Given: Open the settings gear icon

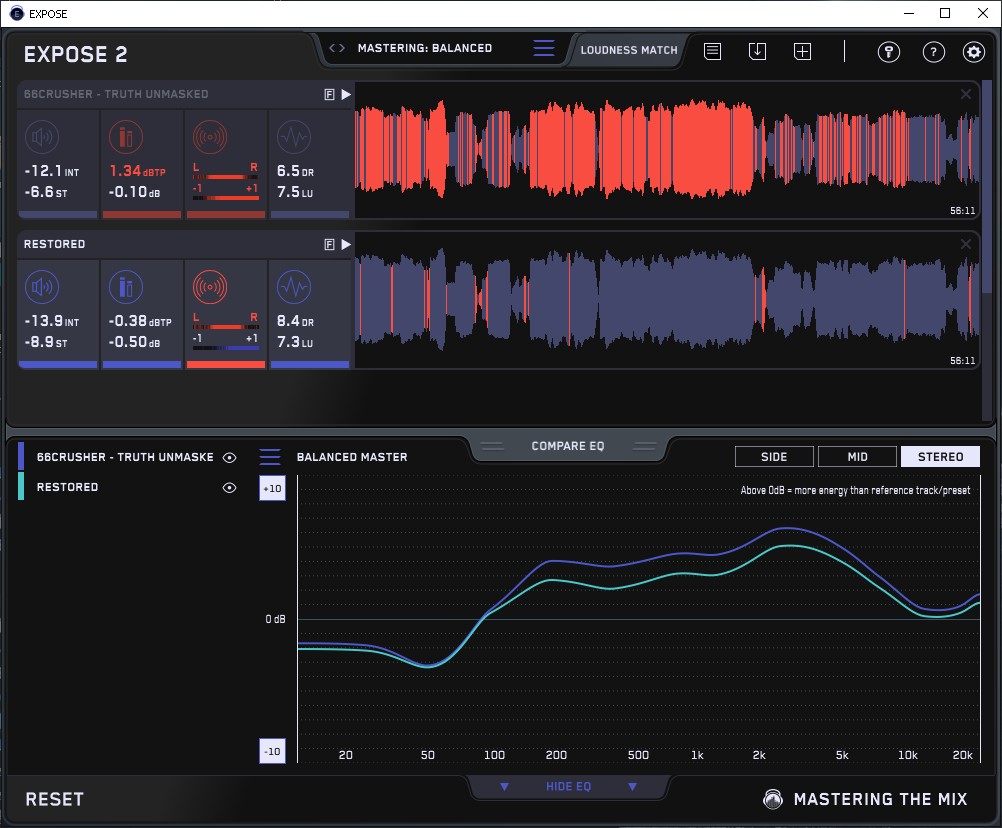Looking at the screenshot, I should click(x=974, y=52).
